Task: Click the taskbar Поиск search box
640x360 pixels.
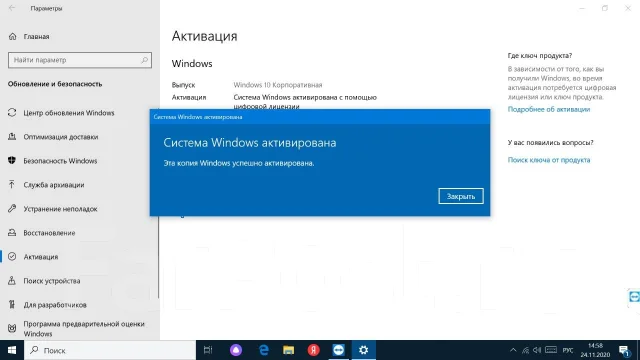Action: tap(110, 350)
